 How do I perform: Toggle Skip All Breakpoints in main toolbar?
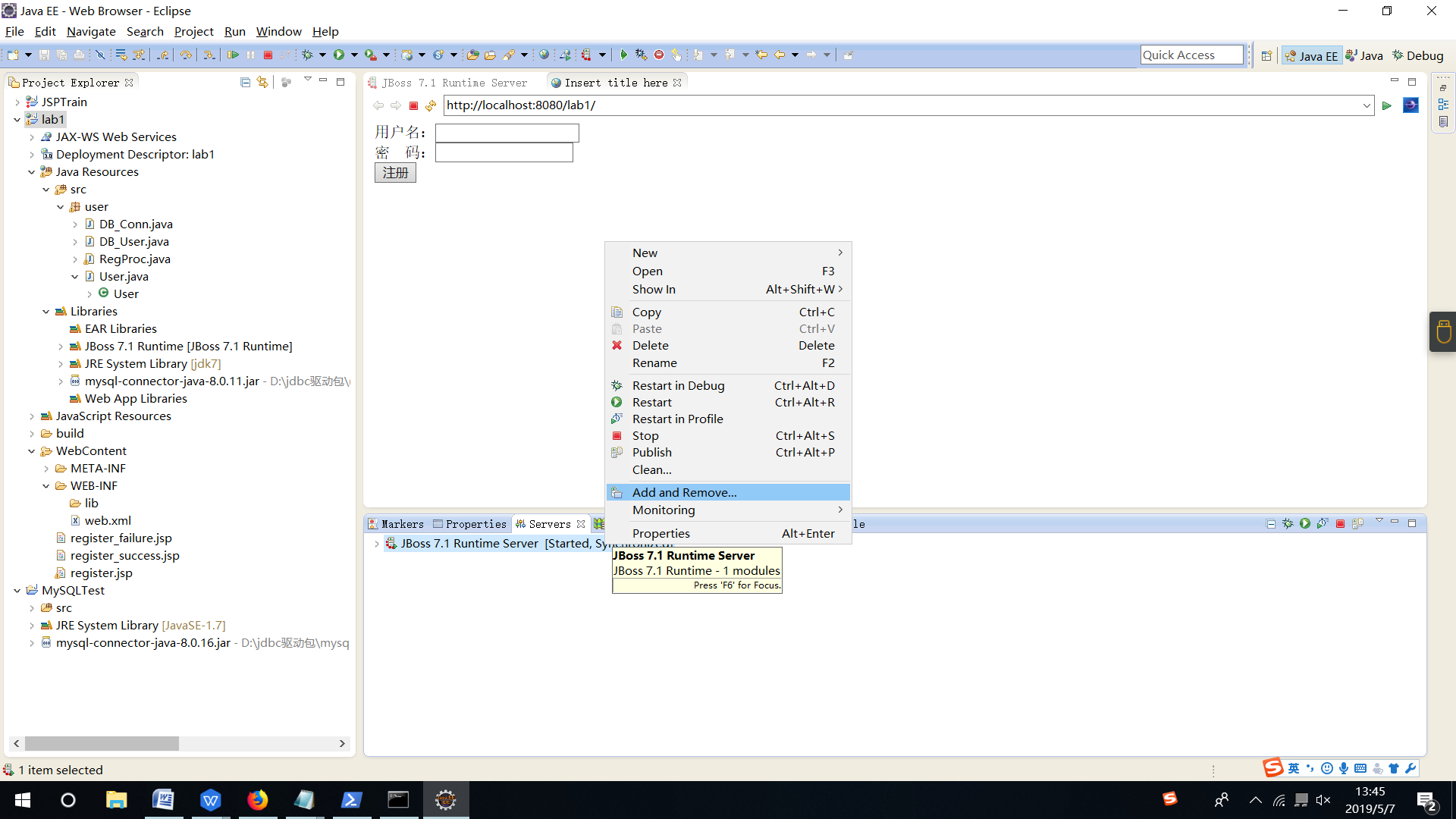pyautogui.click(x=100, y=55)
